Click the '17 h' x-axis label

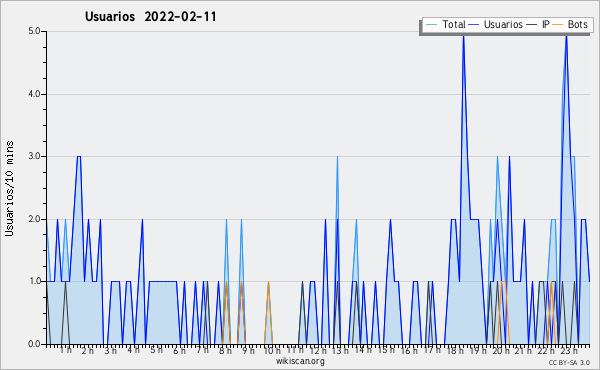click(x=432, y=350)
